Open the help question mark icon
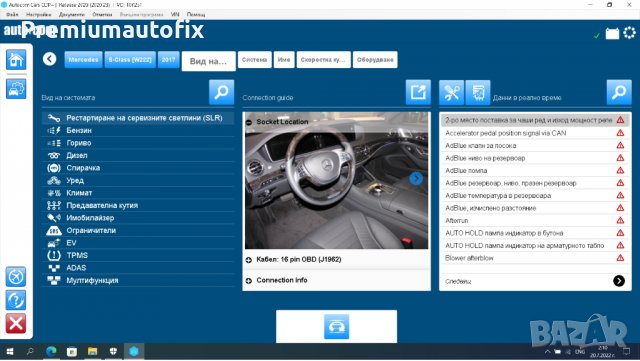Image resolution: width=640 pixels, height=361 pixels. pos(16,300)
